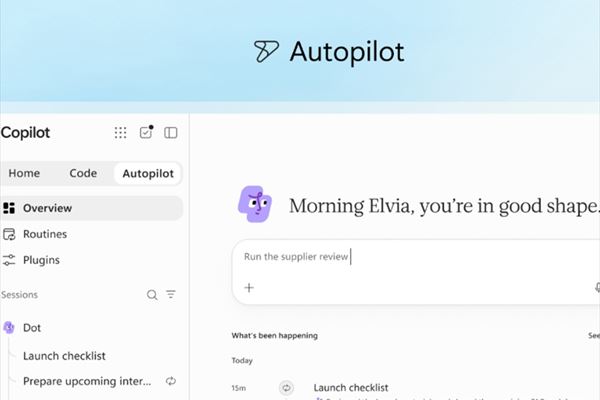Screen dimensions: 600x400
Task: Open Launch checklist activity entry
Action: click(x=351, y=388)
